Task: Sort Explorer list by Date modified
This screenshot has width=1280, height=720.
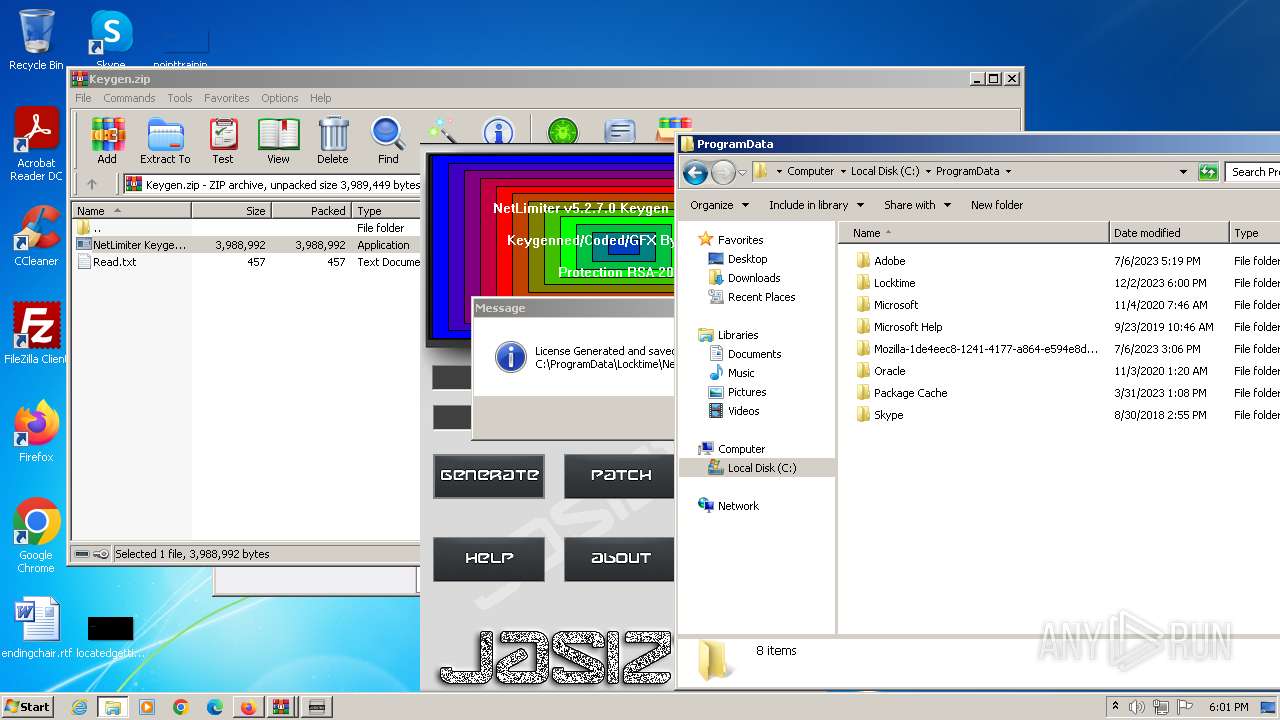Action: pos(1169,233)
